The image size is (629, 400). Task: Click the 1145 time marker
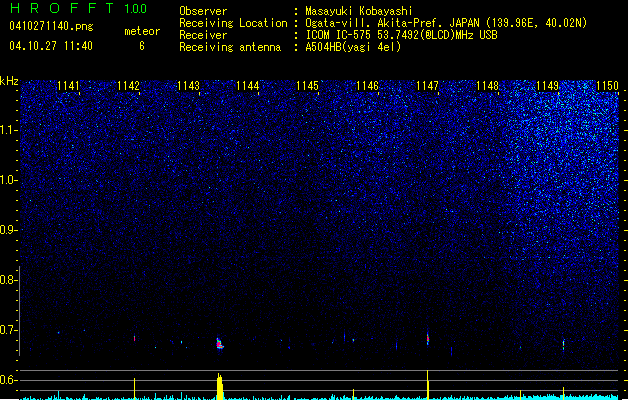(308, 86)
